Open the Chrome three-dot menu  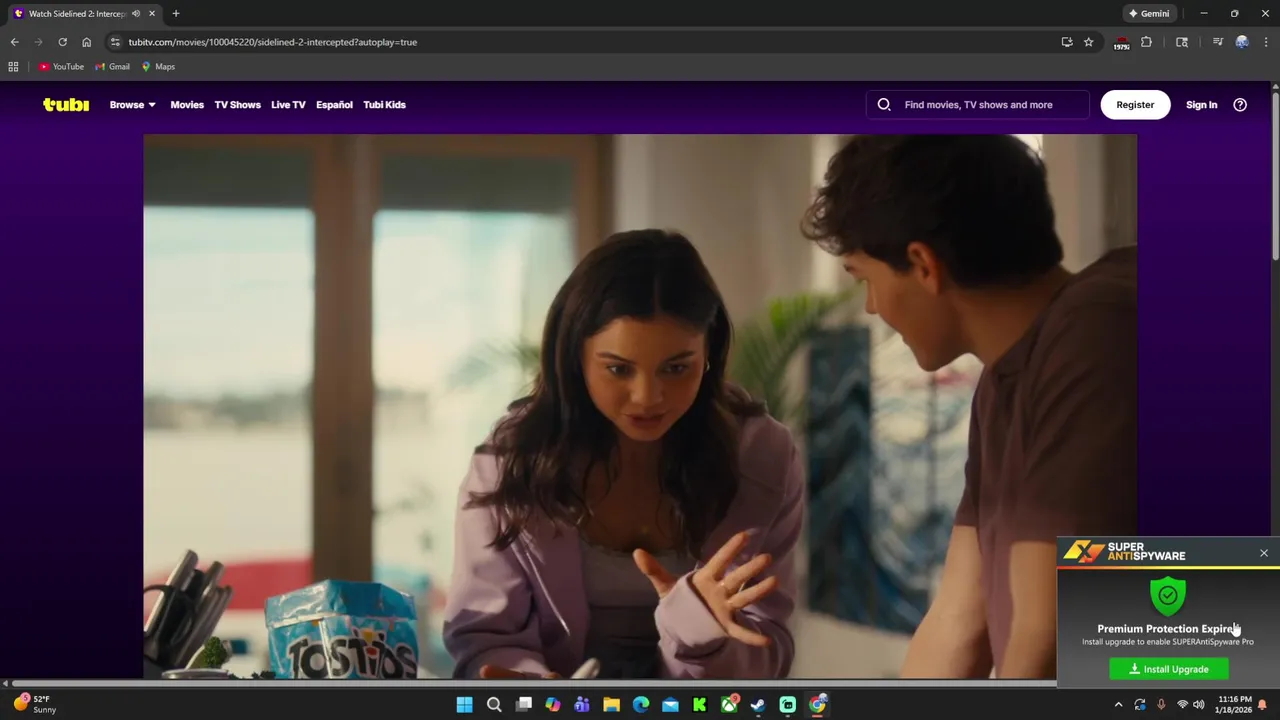[1266, 42]
